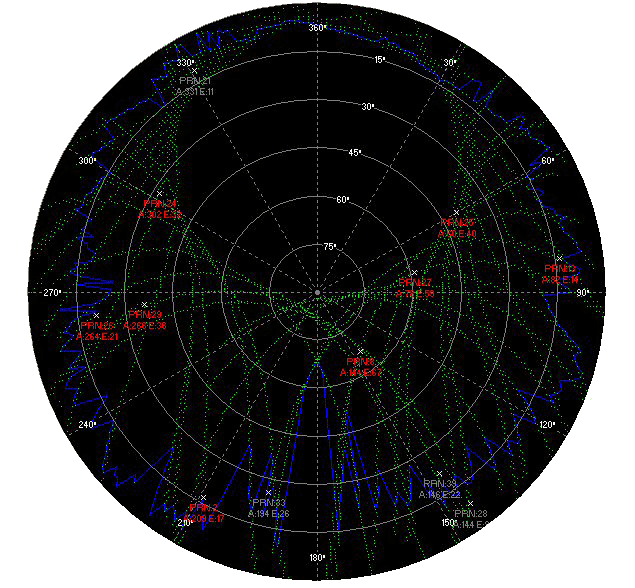Image resolution: width=635 pixels, height=588 pixels.
Task: Click the satellite marker nearest the plot center
Action: pos(361,350)
